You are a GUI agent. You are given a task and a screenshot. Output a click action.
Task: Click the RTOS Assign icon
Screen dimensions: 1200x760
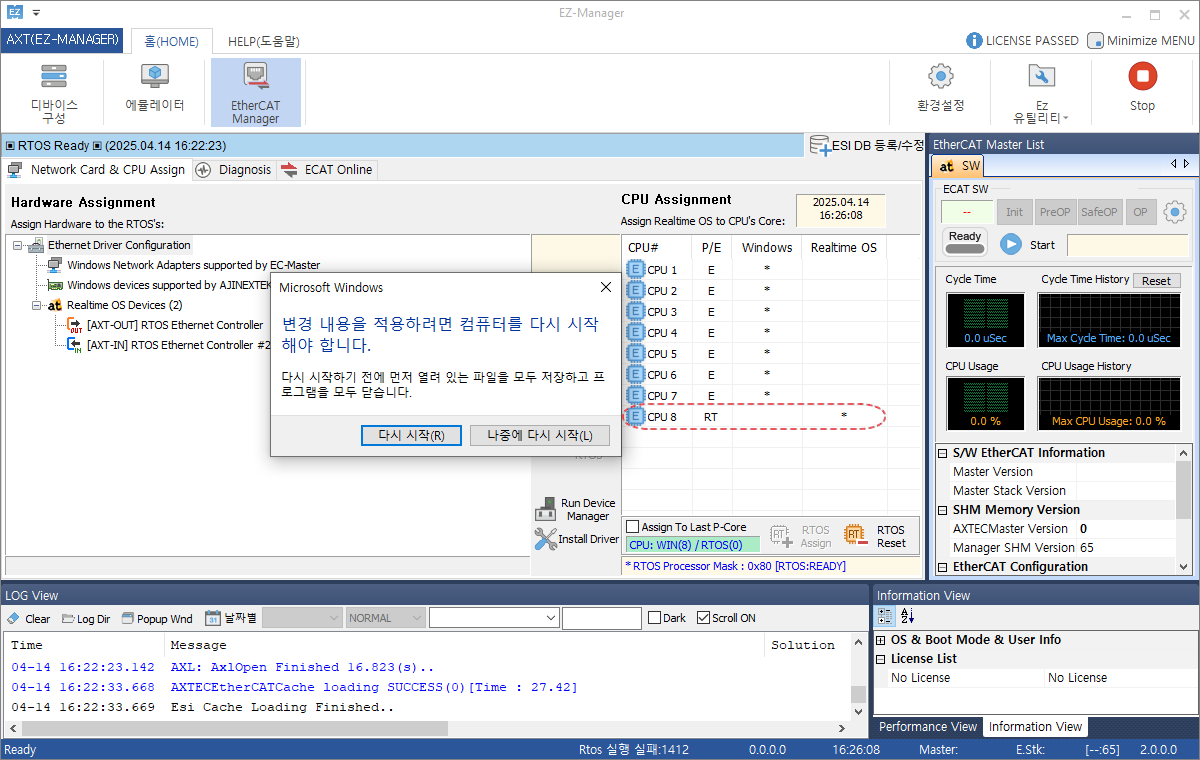[x=782, y=536]
